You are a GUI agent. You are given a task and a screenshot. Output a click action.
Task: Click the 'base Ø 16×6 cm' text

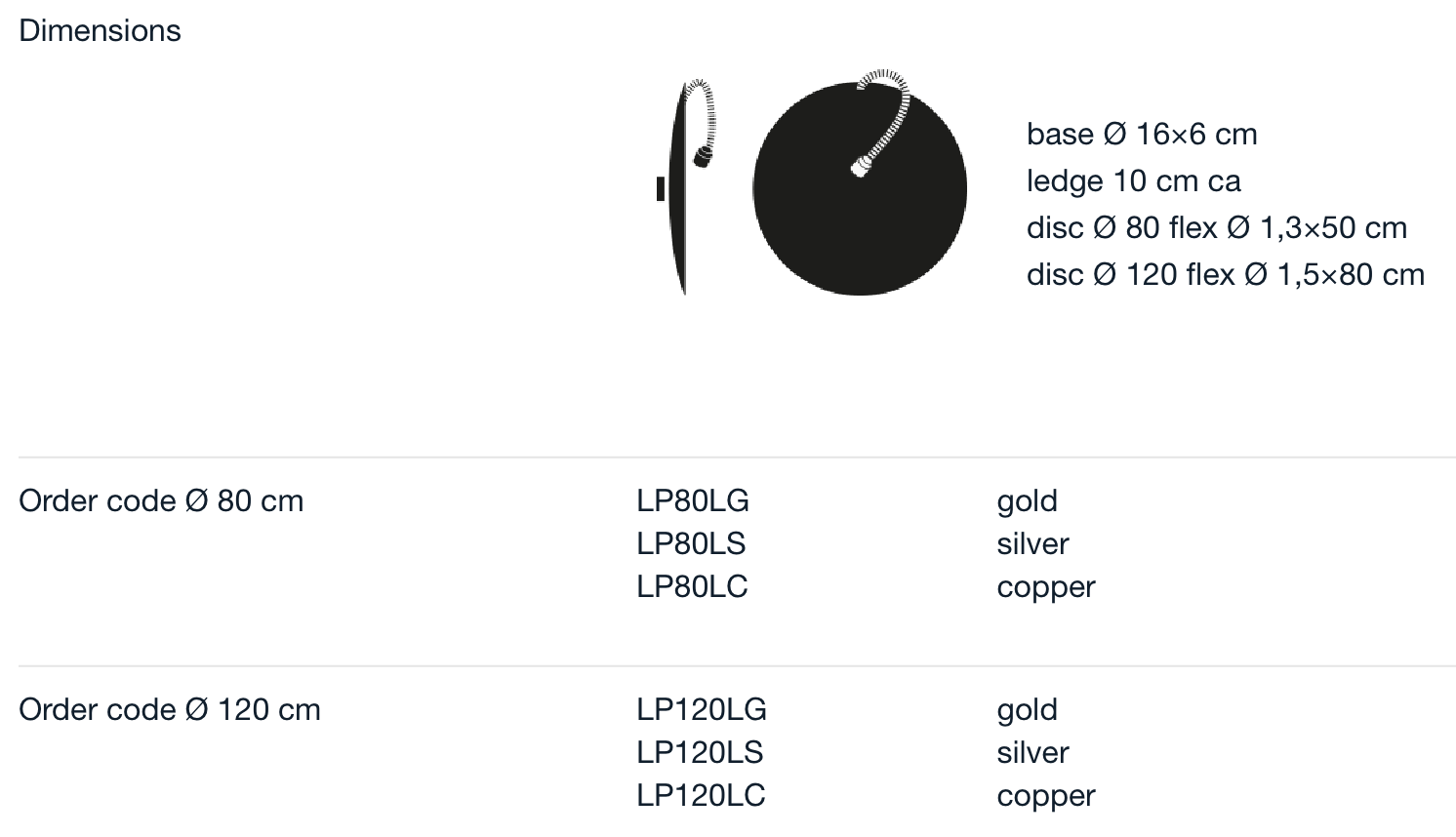1142,134
